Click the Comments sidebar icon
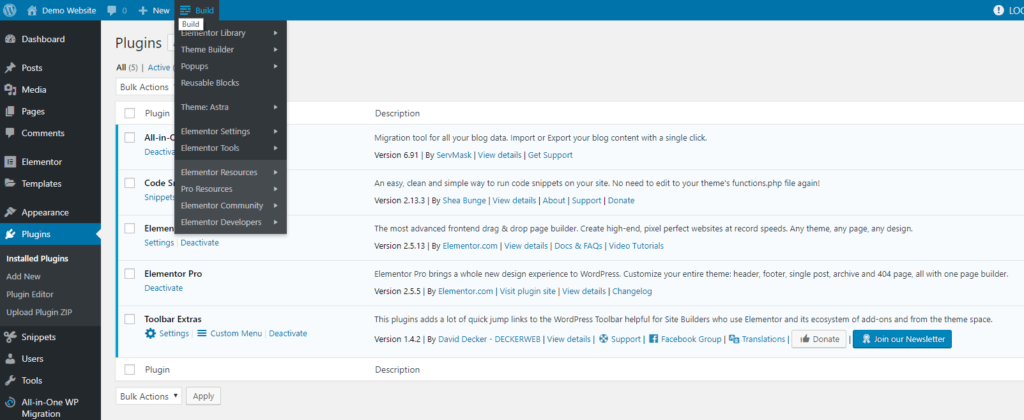1024x420 pixels. (10, 133)
